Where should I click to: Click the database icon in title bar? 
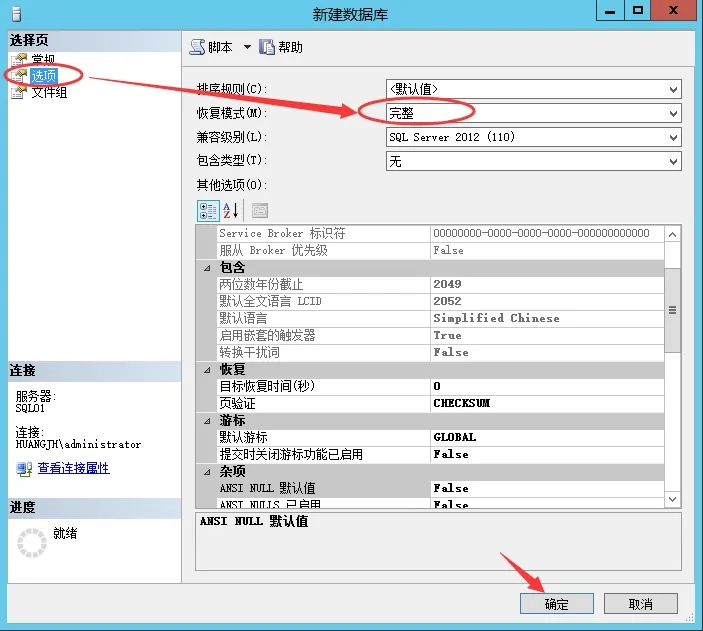coord(16,13)
